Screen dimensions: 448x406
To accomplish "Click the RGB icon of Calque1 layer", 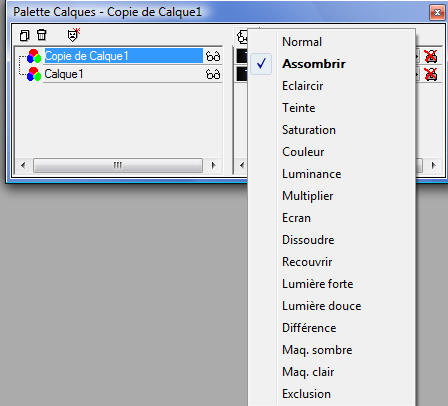I will click(x=34, y=74).
